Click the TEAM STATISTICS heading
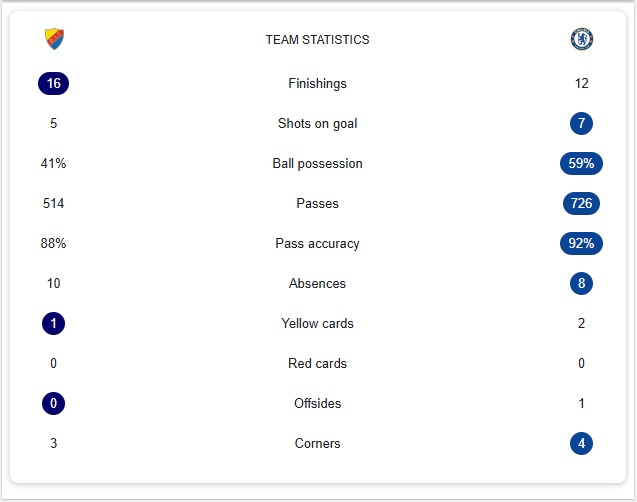 tap(318, 39)
